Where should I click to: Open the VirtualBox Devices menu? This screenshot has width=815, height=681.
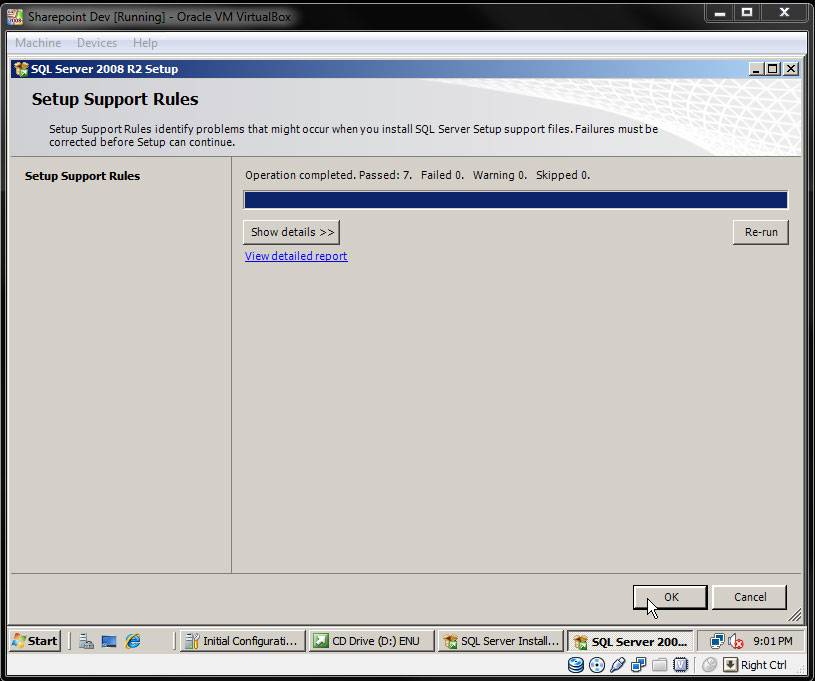(x=97, y=43)
